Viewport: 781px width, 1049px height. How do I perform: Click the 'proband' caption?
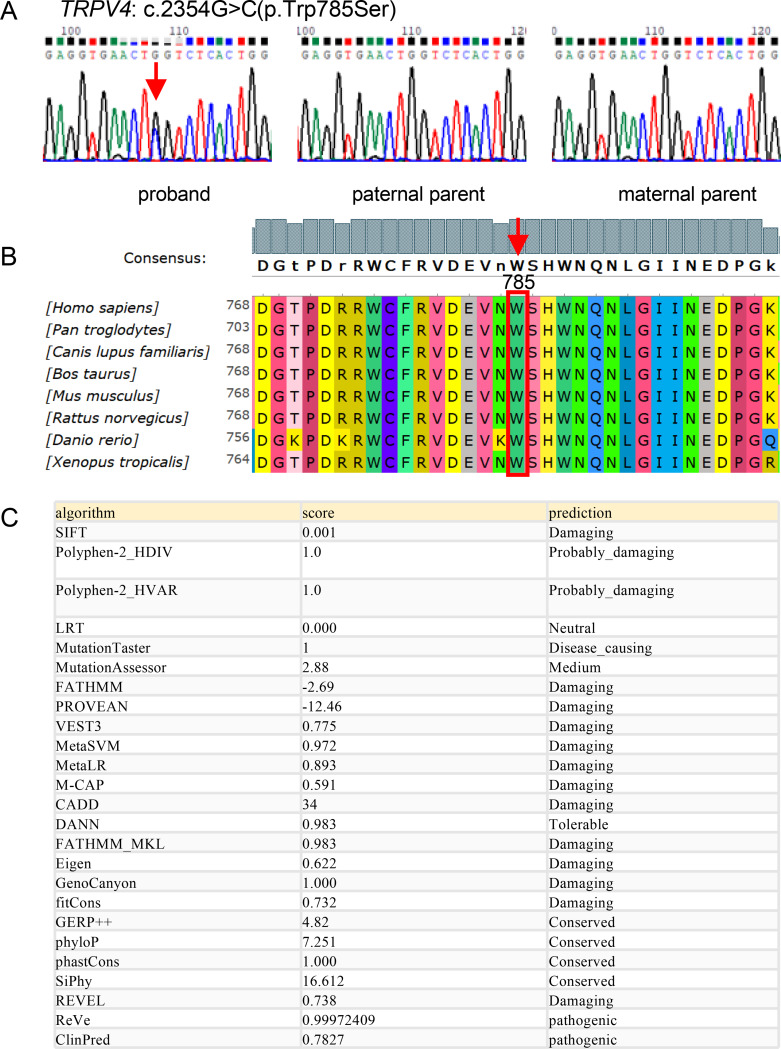pos(174,194)
